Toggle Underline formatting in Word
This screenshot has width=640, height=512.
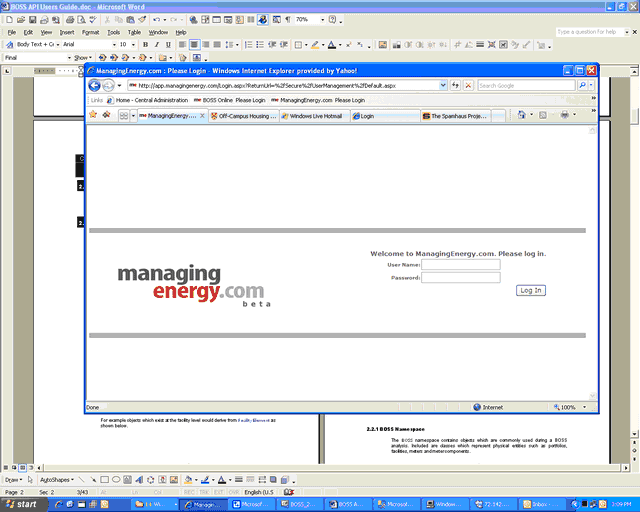(x=168, y=45)
